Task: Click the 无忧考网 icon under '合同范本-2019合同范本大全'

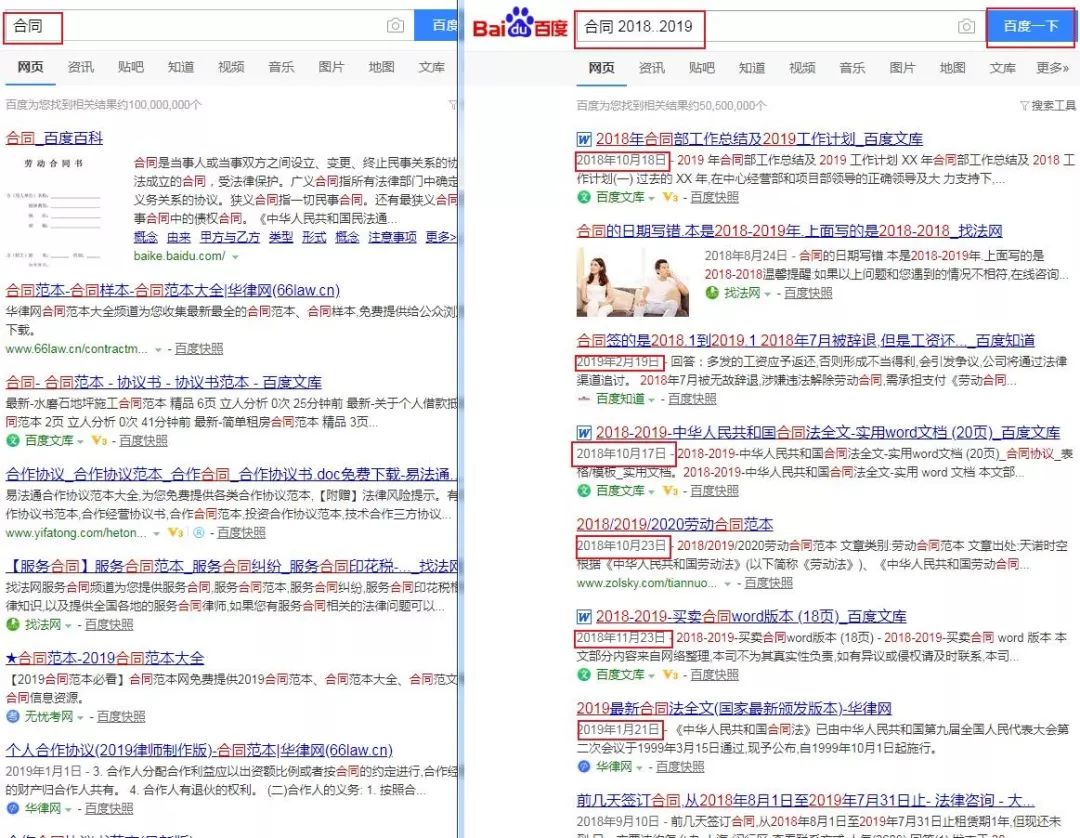Action: (x=13, y=717)
